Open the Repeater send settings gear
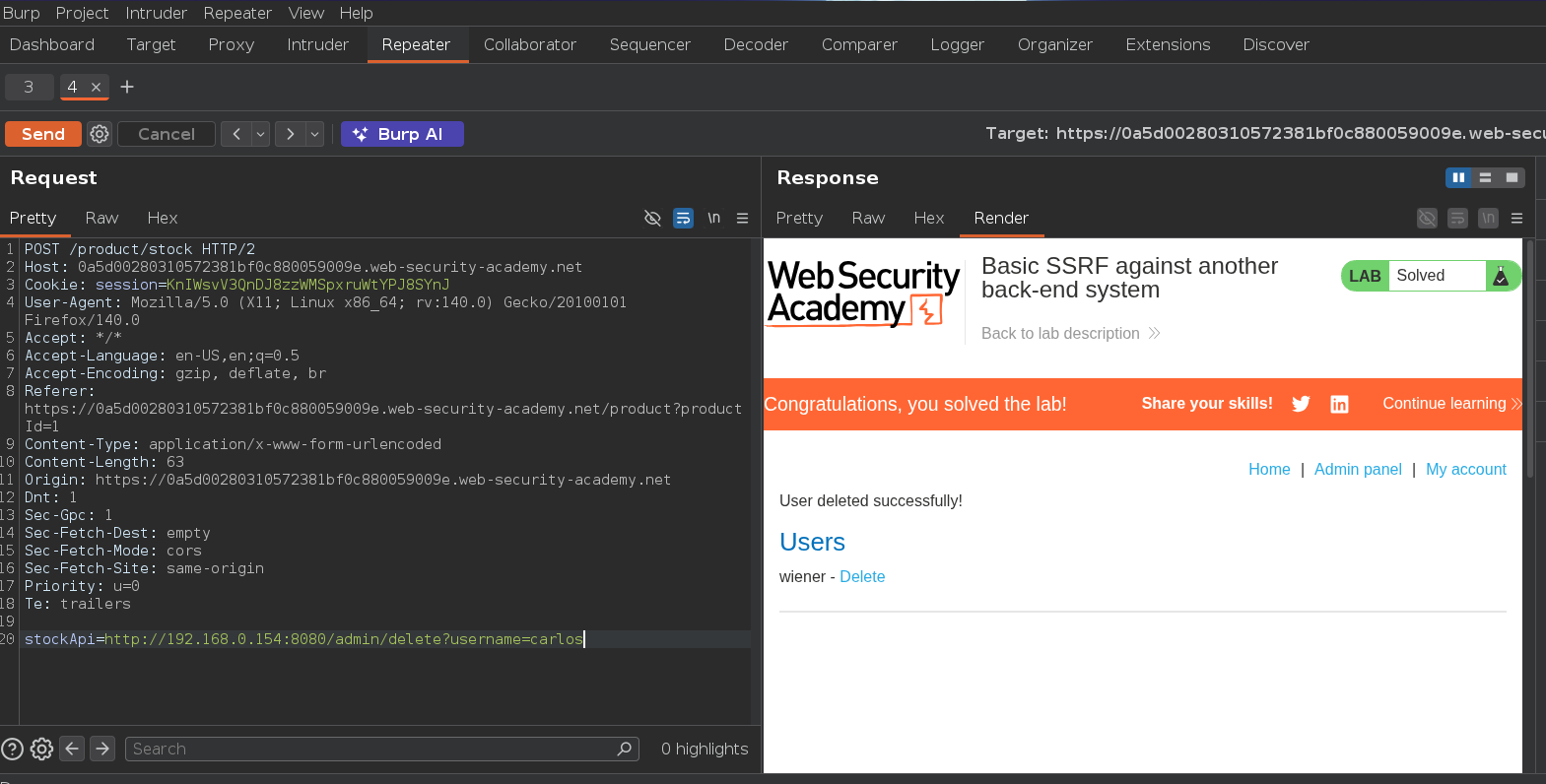1546x784 pixels. 100,134
